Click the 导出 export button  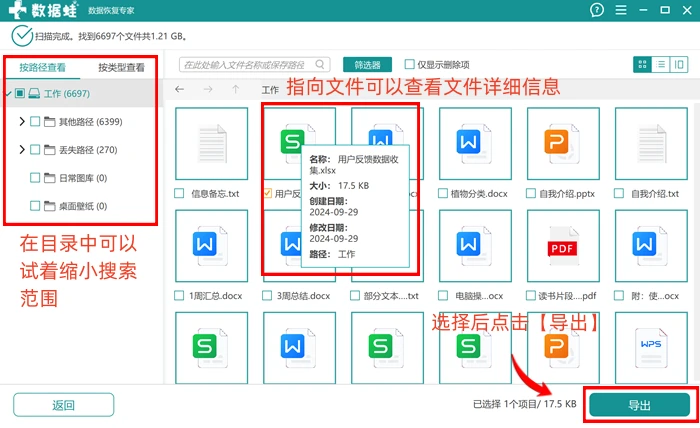click(639, 405)
